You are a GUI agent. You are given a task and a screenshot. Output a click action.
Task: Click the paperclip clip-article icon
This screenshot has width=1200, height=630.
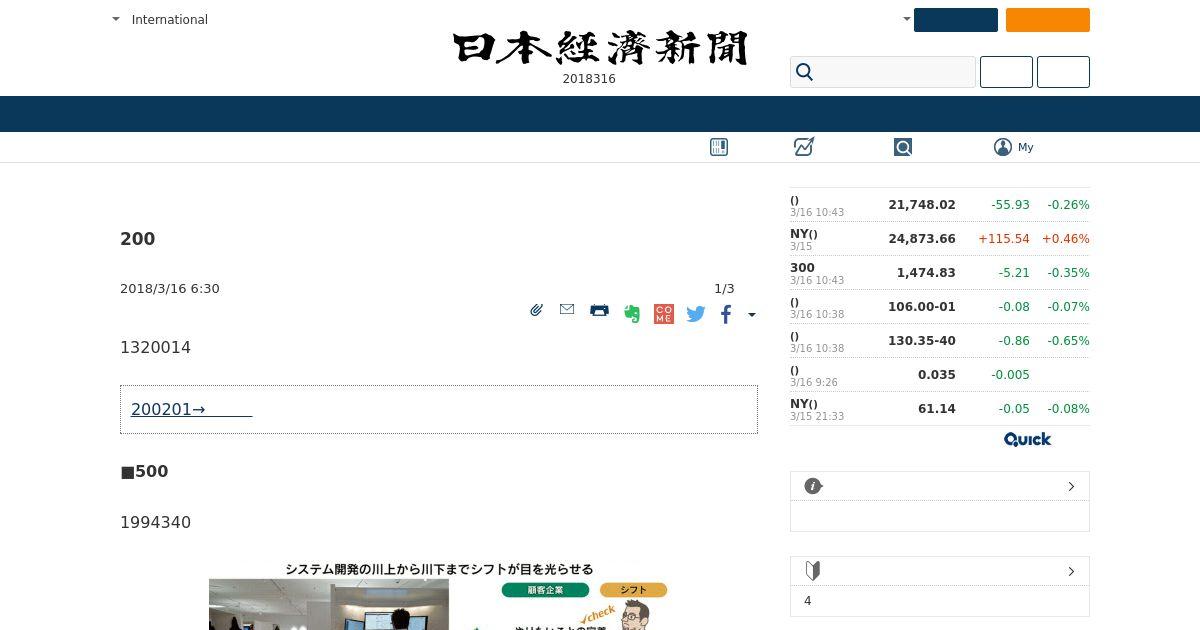tap(536, 310)
